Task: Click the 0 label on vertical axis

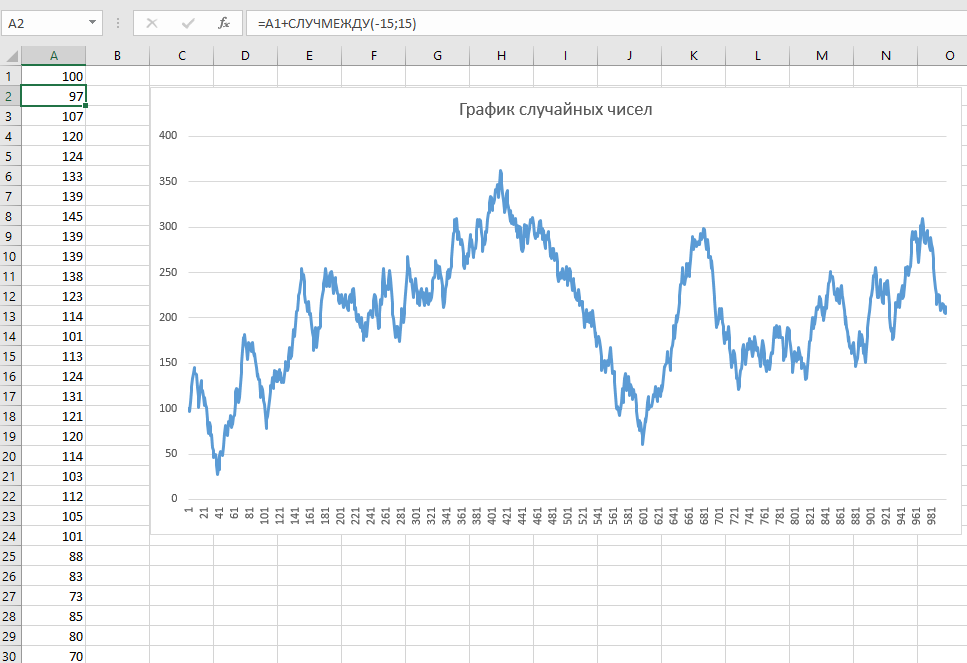Action: (x=174, y=498)
